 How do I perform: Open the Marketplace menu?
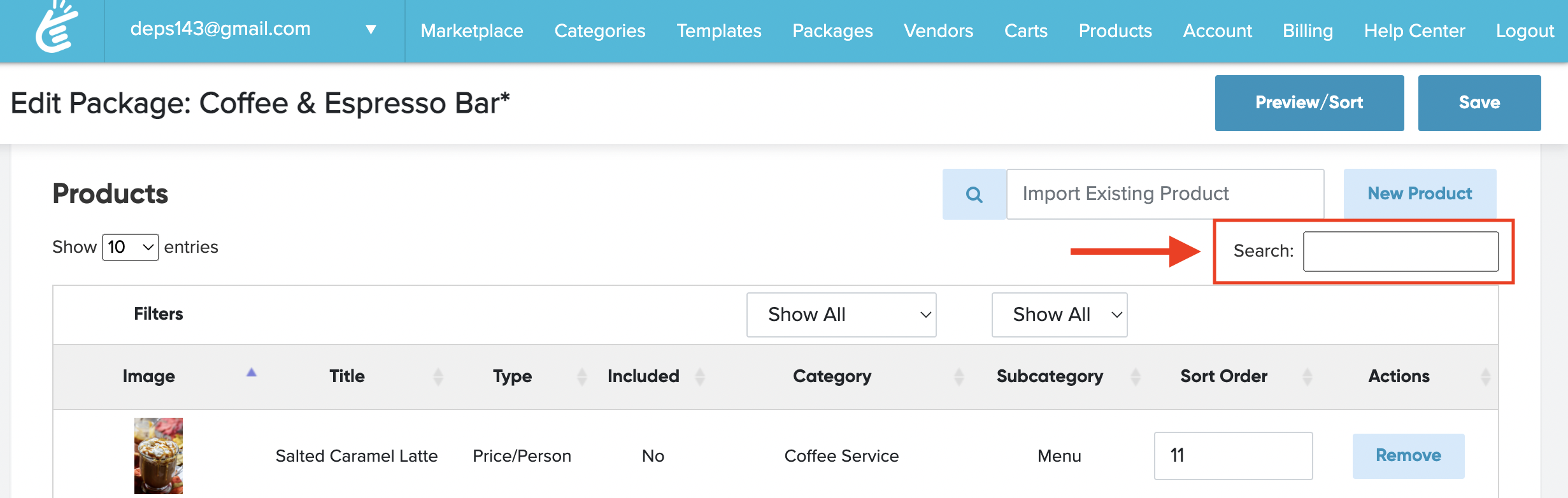(x=472, y=31)
